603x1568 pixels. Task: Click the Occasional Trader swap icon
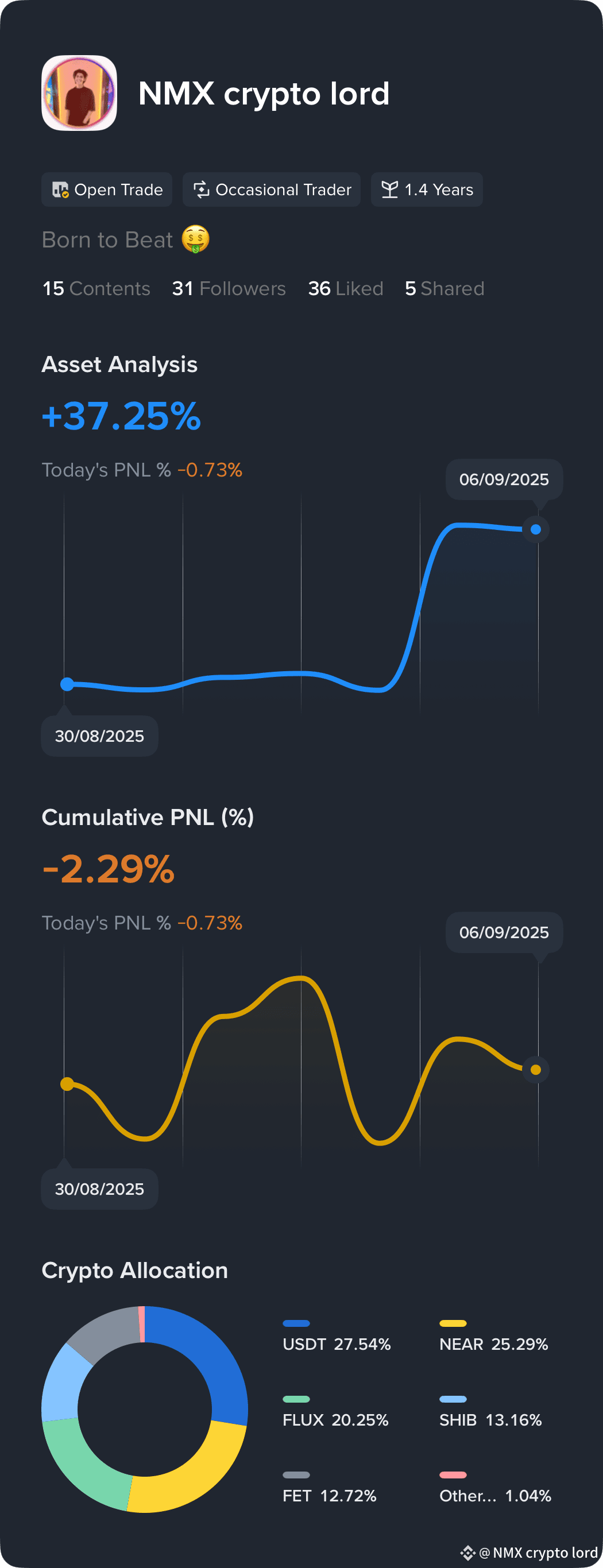[201, 190]
